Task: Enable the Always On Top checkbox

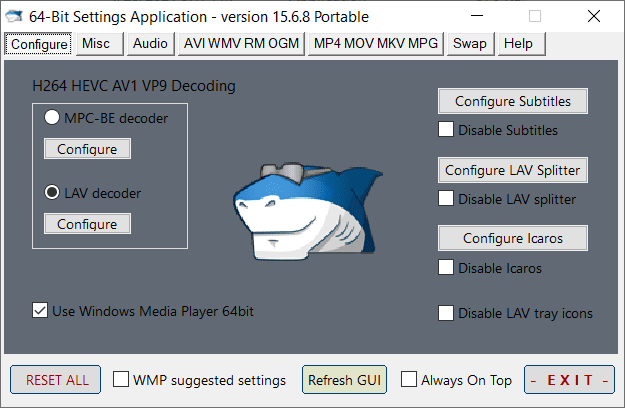Action: click(x=409, y=380)
